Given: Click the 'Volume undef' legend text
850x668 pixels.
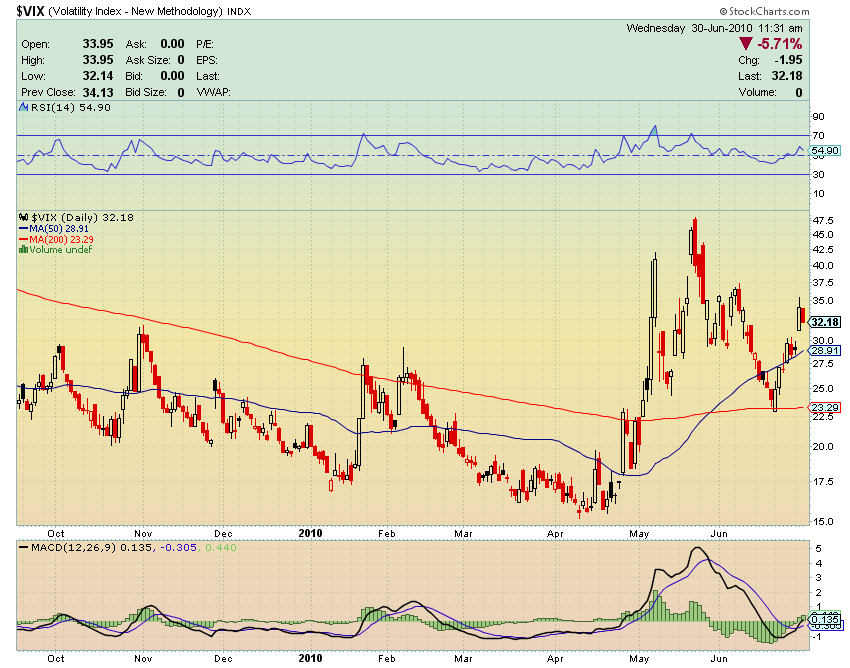Looking at the screenshot, I should (61, 249).
